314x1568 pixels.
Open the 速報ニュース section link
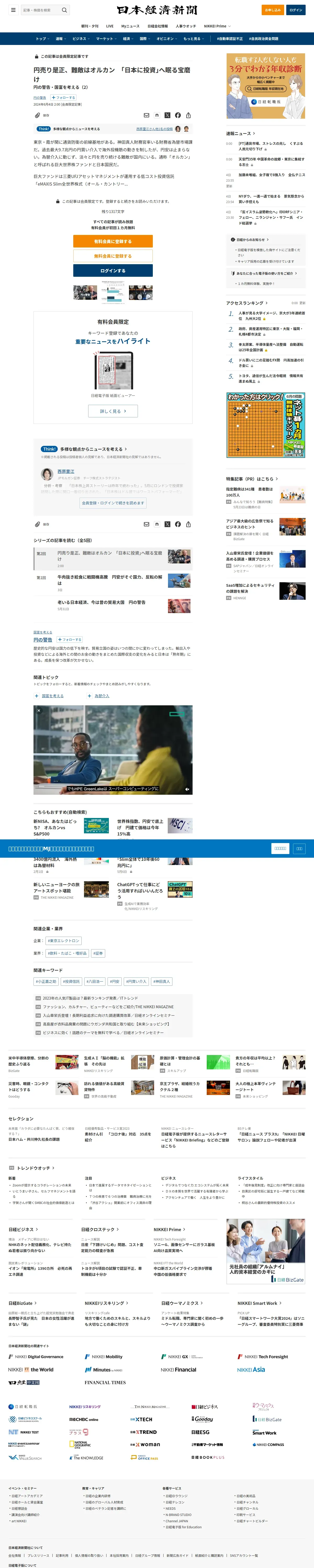click(240, 133)
